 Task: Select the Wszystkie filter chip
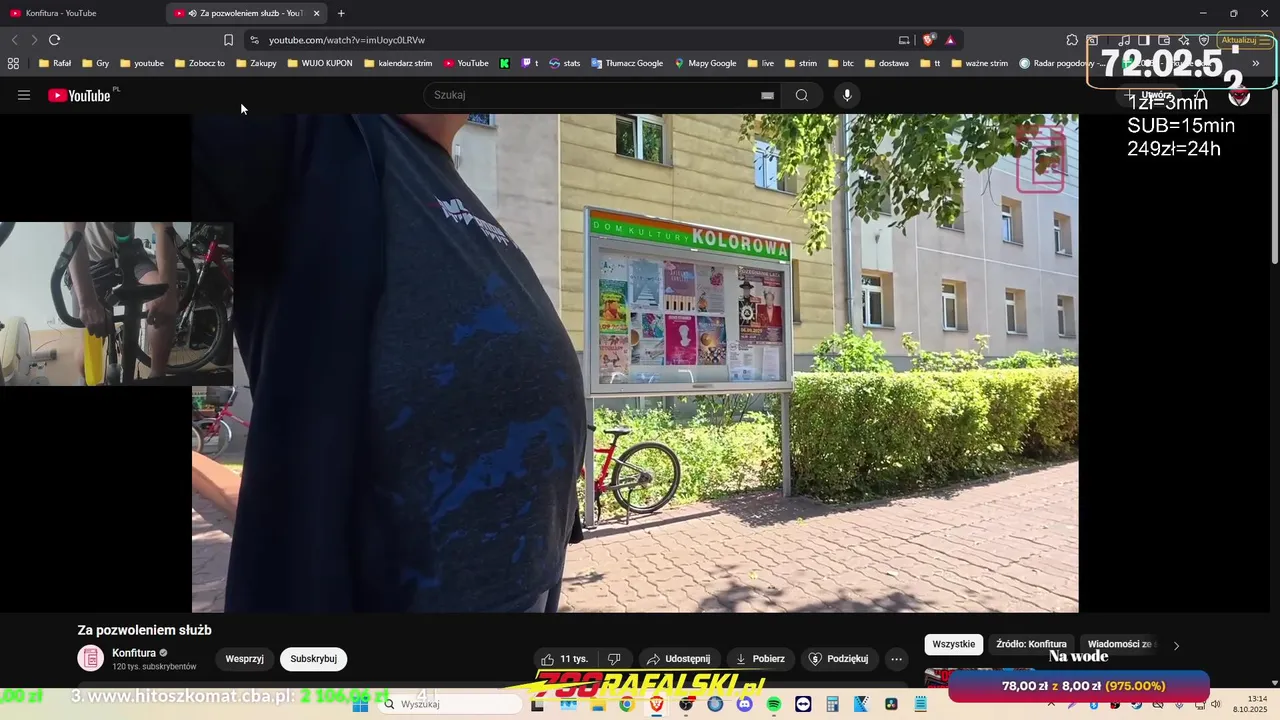coord(953,644)
